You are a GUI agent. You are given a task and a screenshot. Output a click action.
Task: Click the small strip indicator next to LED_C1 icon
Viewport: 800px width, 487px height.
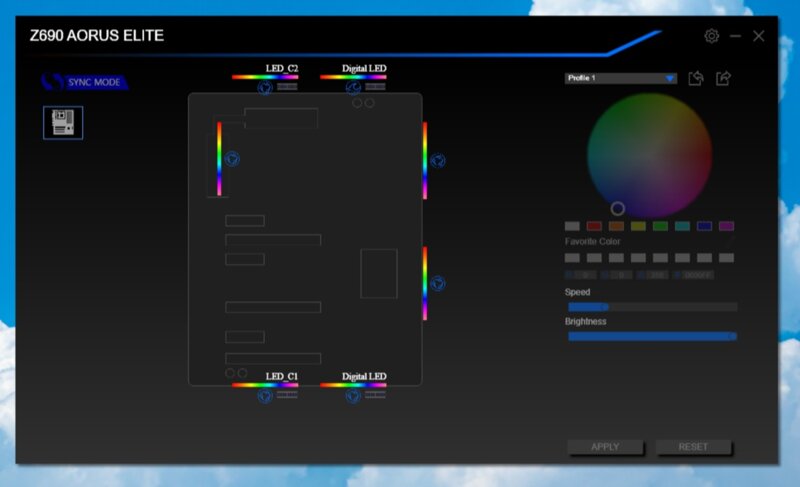pos(287,395)
